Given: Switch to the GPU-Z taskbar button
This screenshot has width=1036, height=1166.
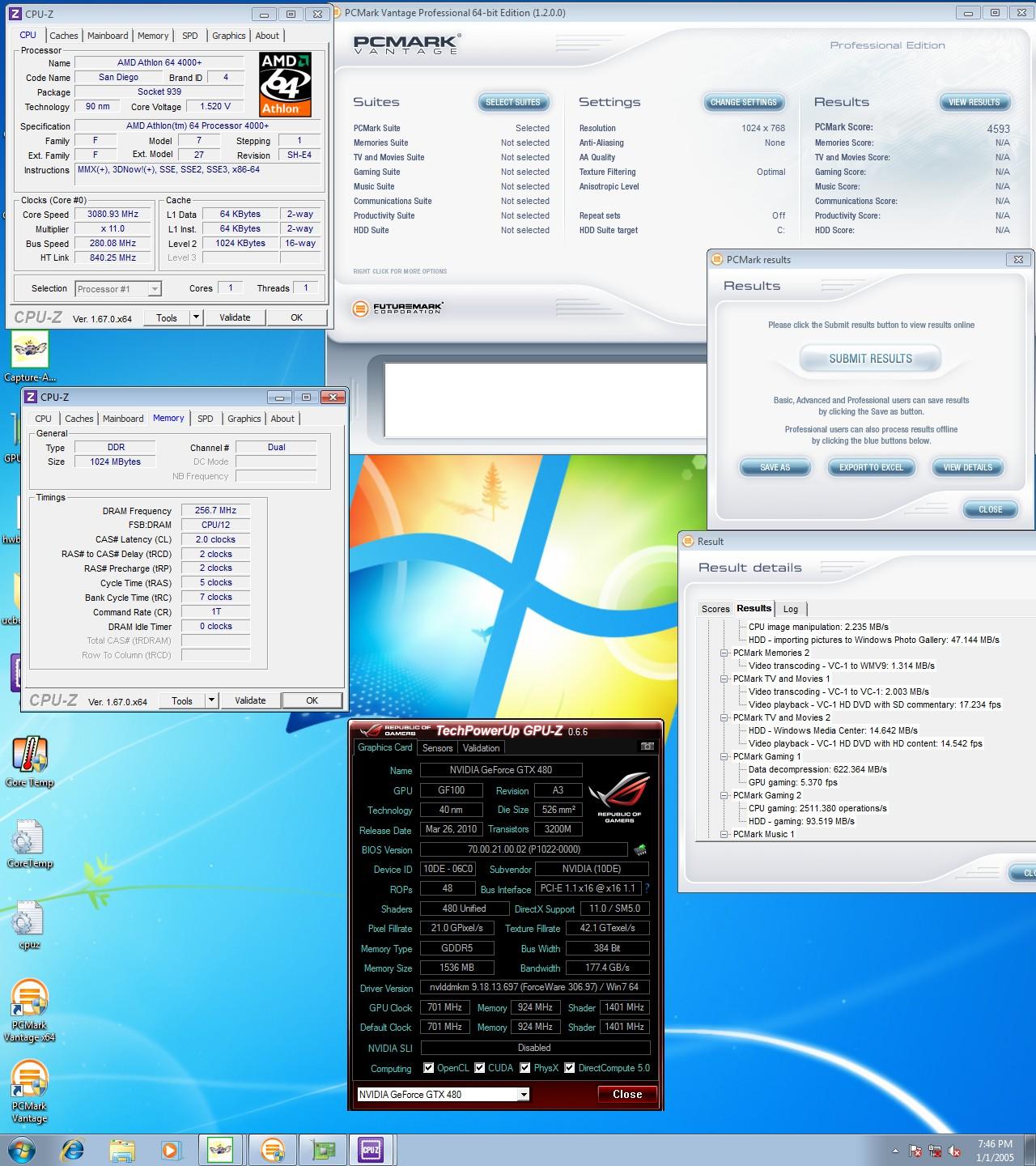Looking at the screenshot, I should (x=322, y=1149).
